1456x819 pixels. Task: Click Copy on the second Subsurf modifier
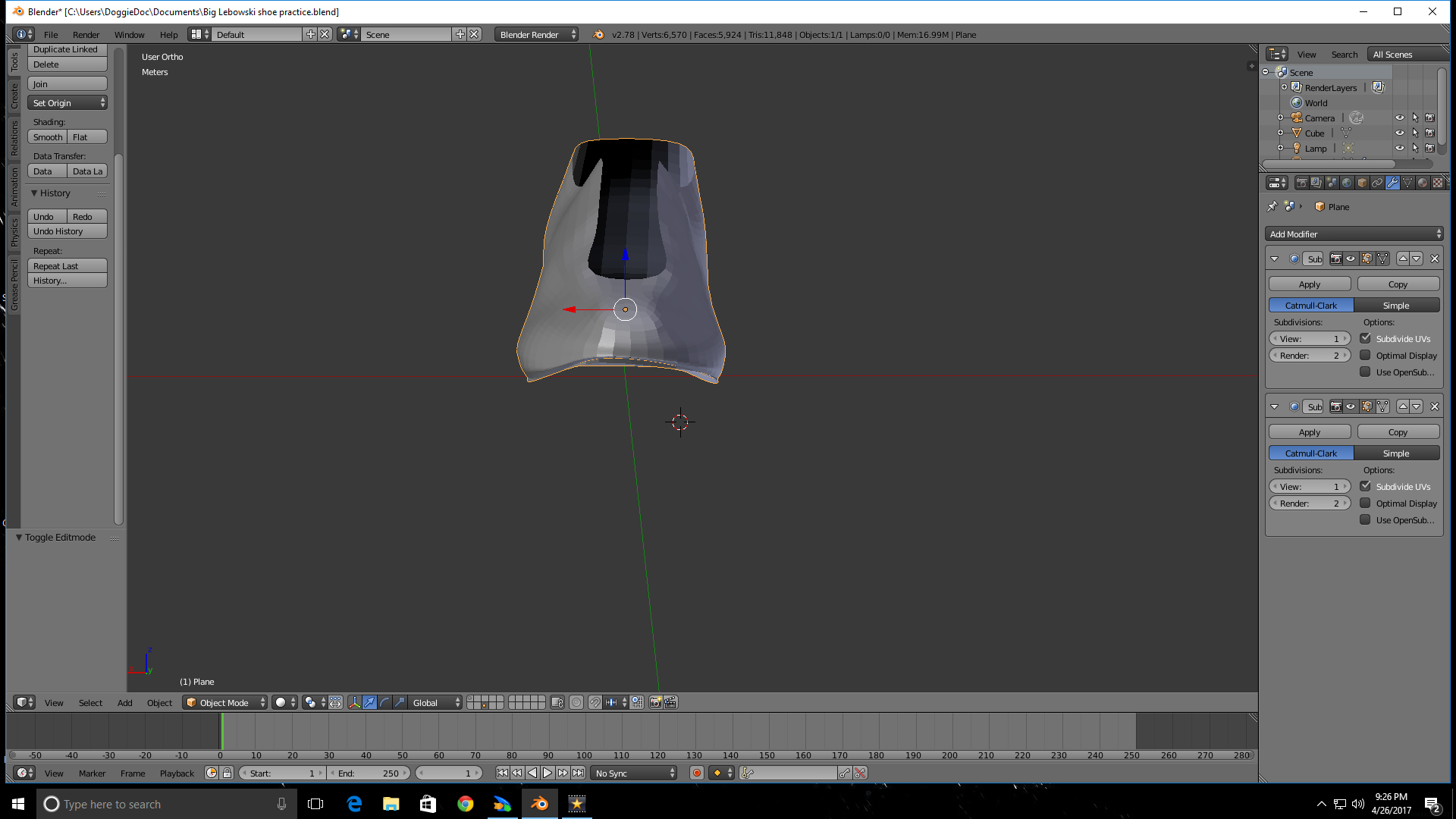coord(1398,432)
